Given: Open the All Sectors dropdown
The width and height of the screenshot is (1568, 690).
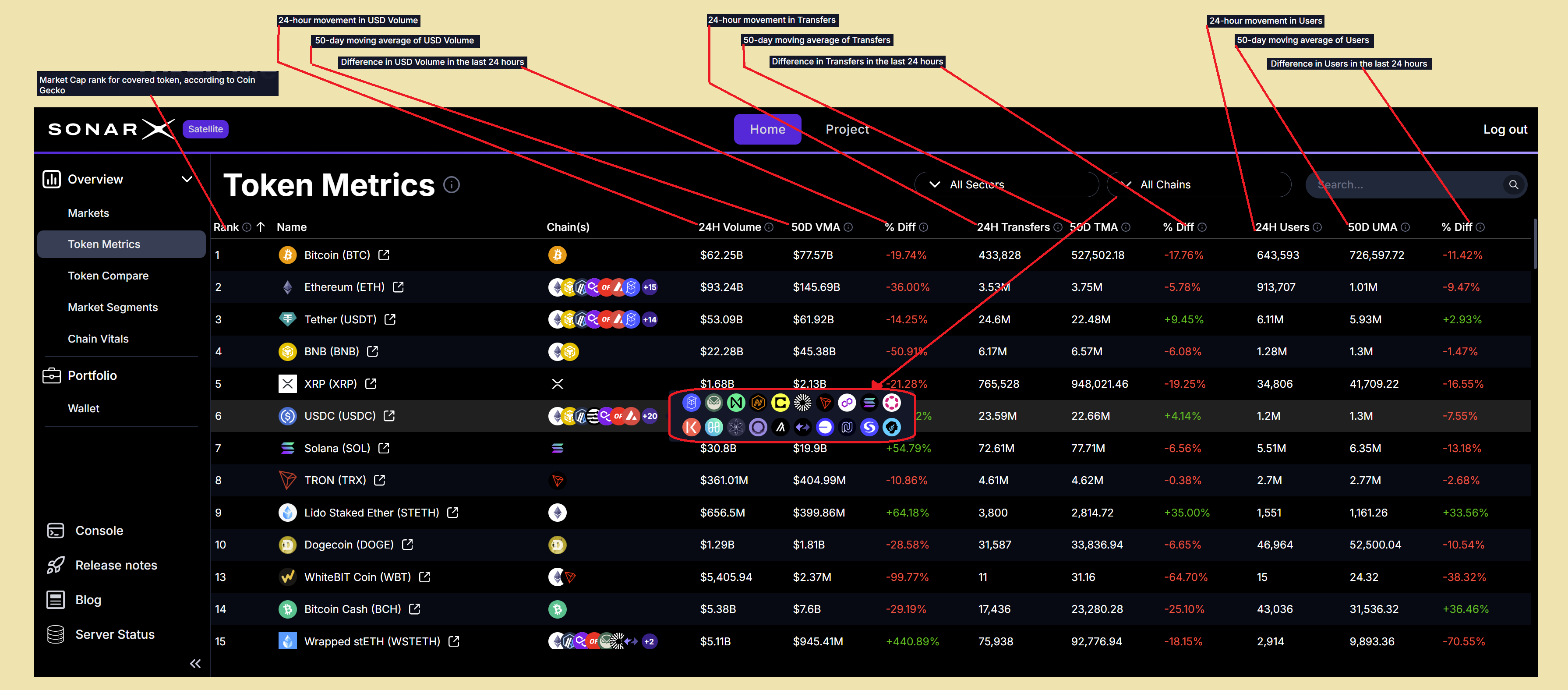Looking at the screenshot, I should [1006, 184].
